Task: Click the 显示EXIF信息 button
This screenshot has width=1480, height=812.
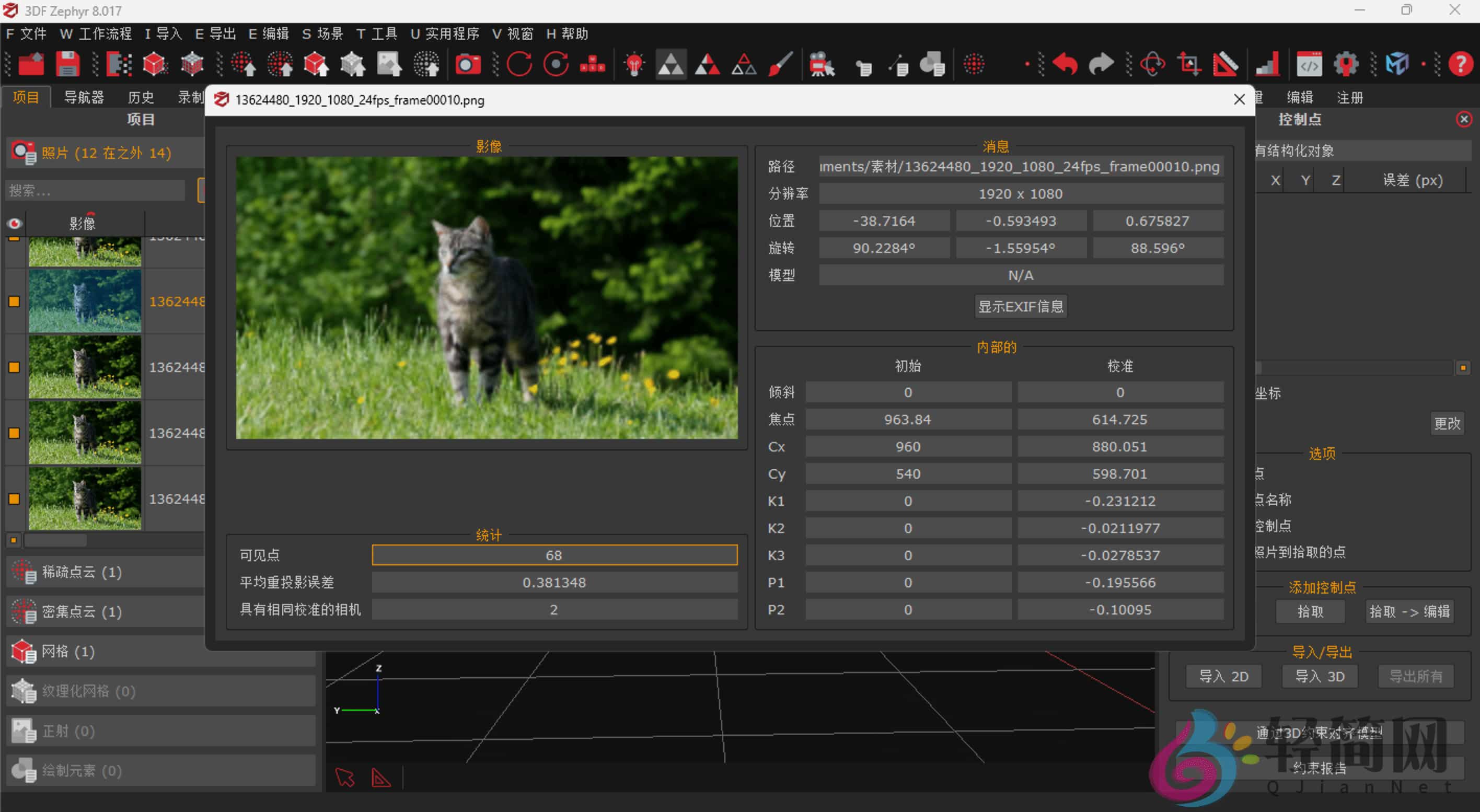Action: tap(1020, 307)
